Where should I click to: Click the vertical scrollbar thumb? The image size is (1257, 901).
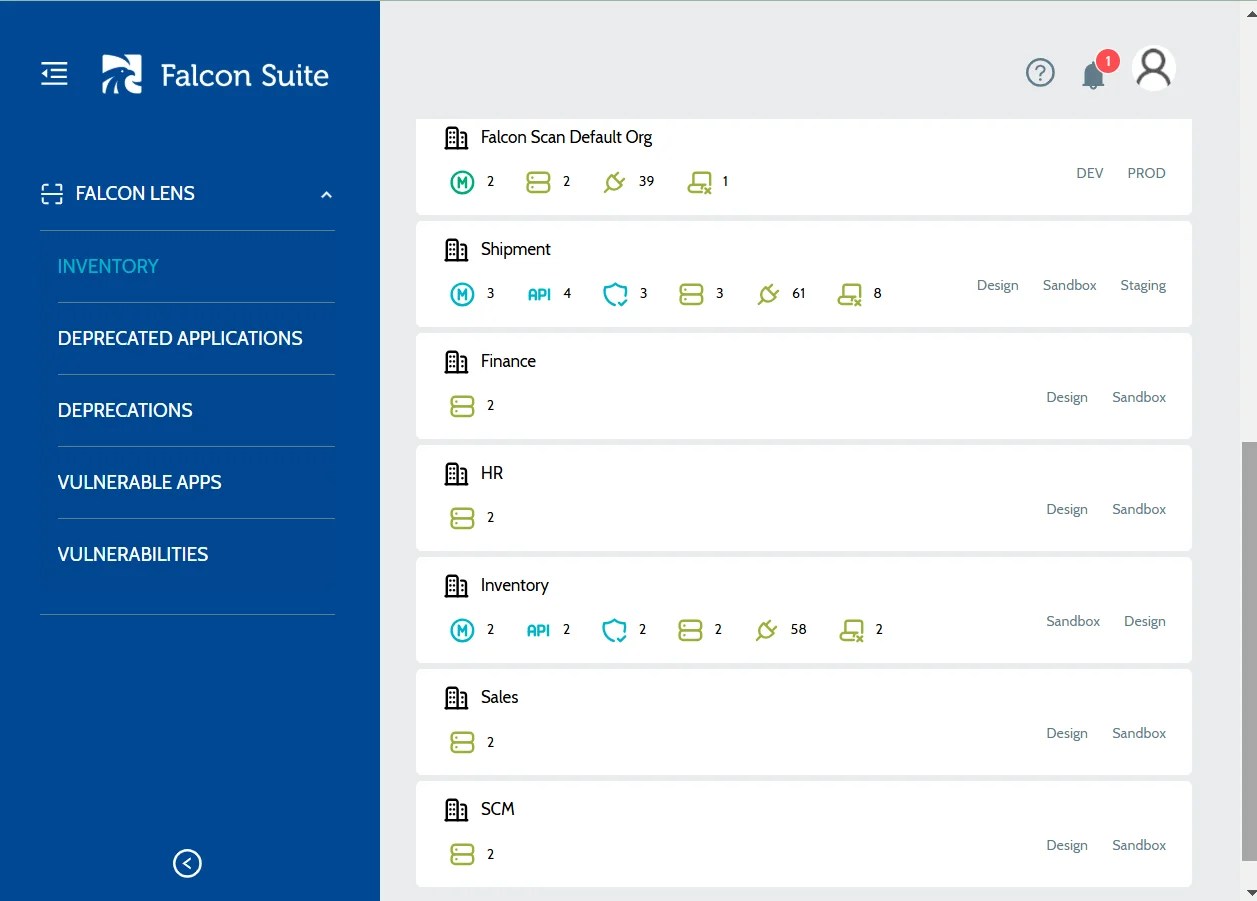pos(1248,650)
